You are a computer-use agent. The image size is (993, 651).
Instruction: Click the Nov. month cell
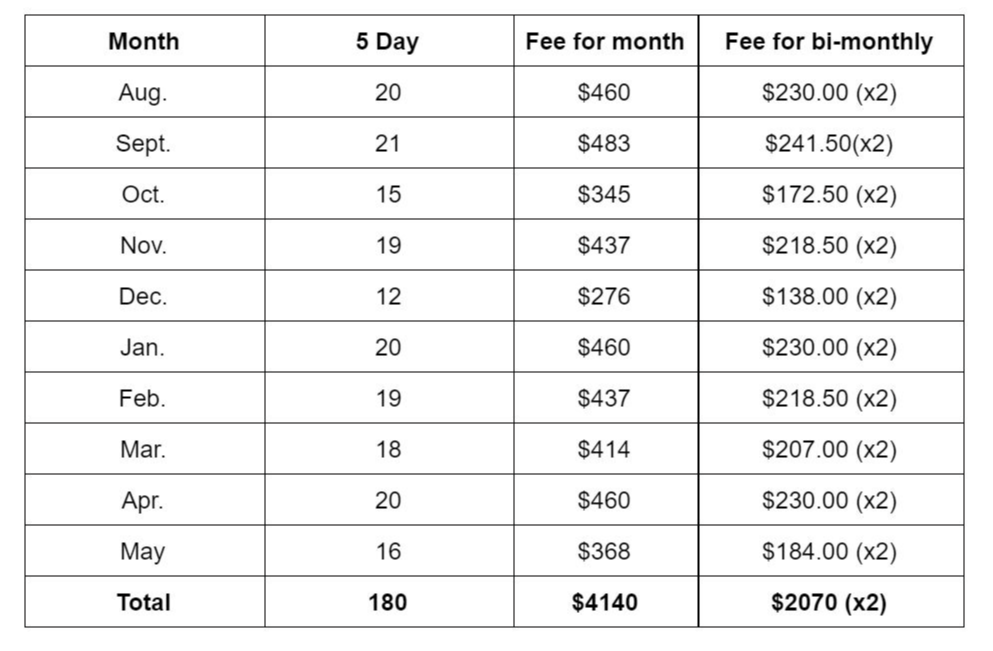point(144,245)
